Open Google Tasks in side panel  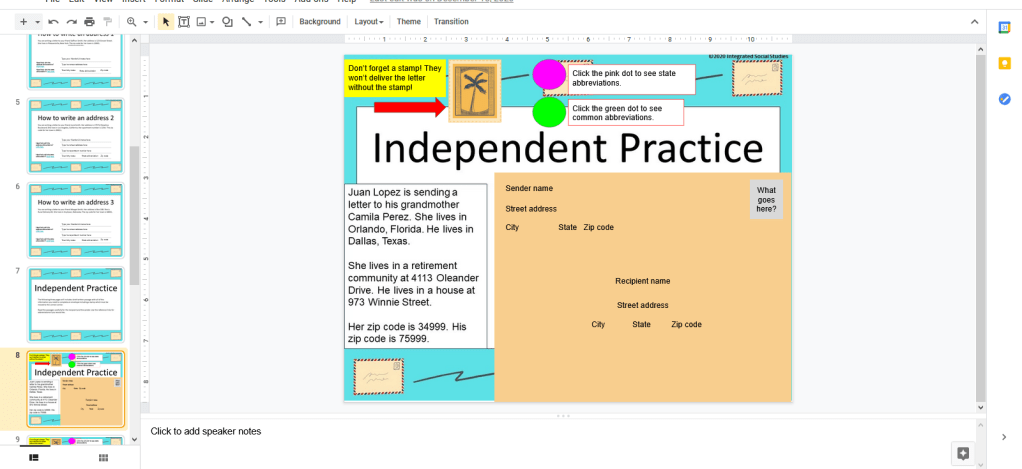(x=1005, y=99)
